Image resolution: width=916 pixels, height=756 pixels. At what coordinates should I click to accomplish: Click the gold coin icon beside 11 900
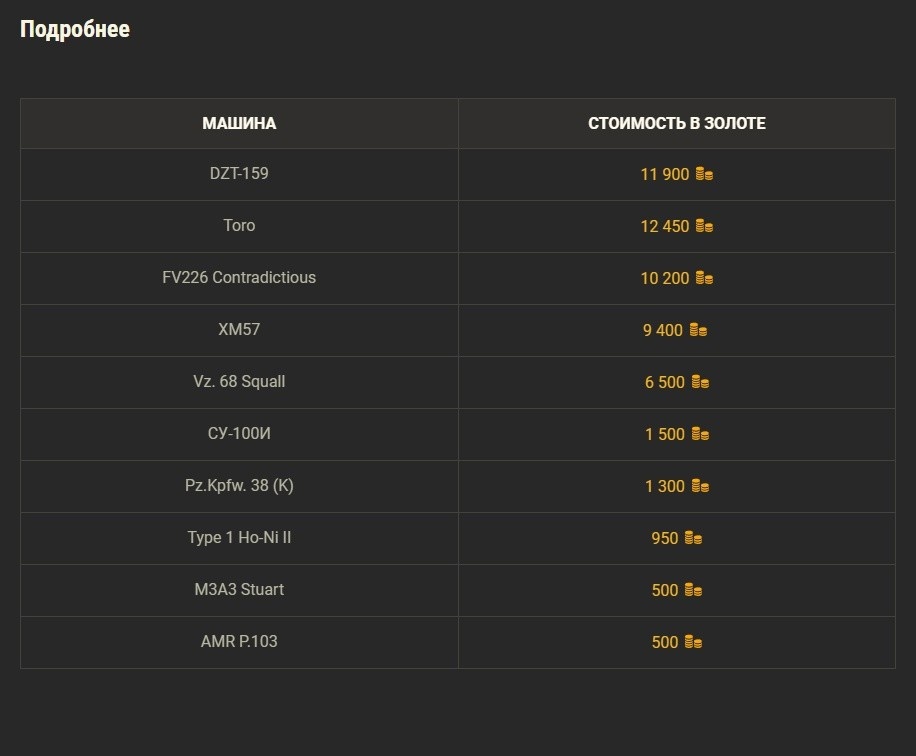tap(704, 175)
